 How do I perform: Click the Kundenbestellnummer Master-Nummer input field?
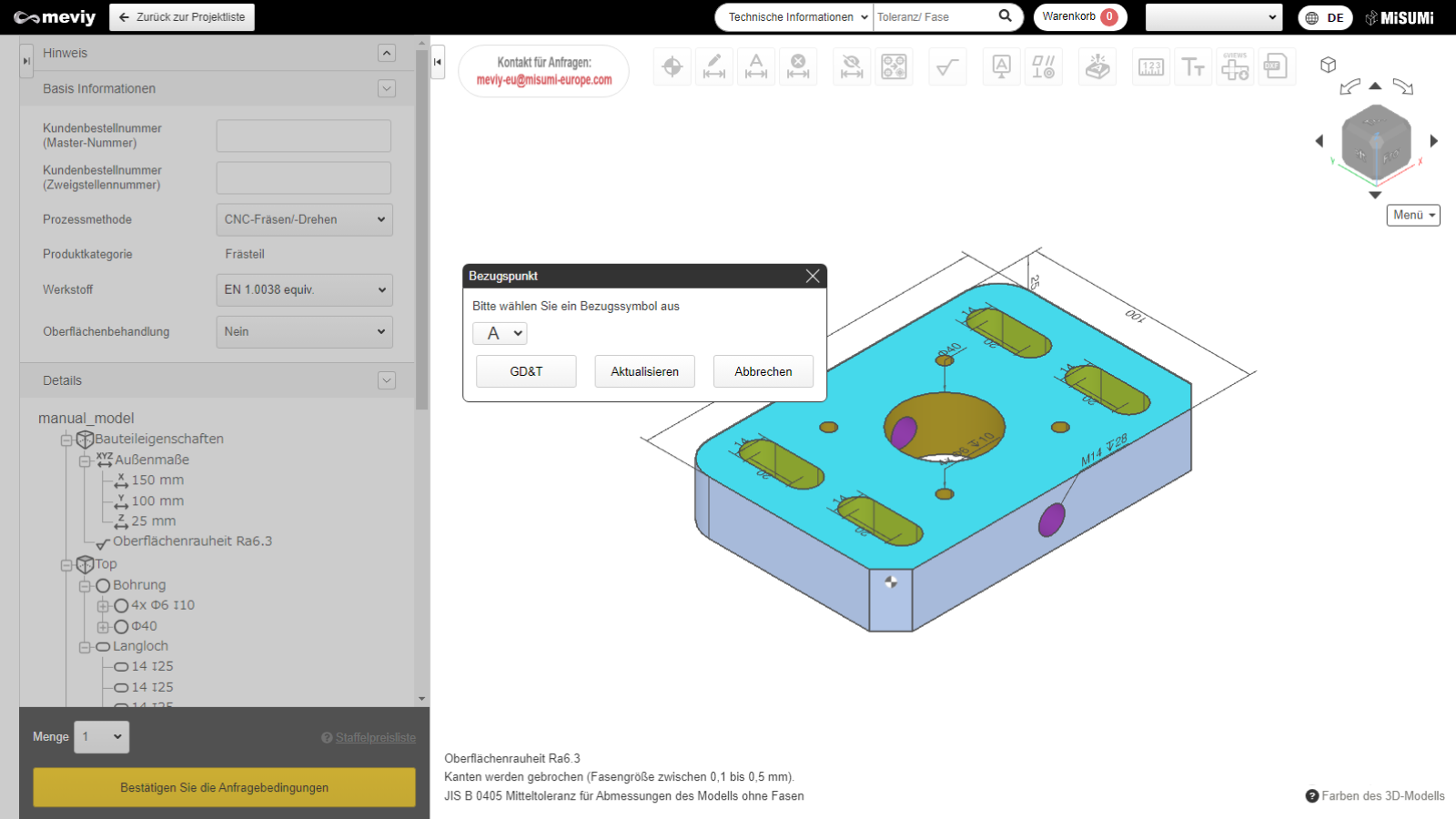click(304, 136)
